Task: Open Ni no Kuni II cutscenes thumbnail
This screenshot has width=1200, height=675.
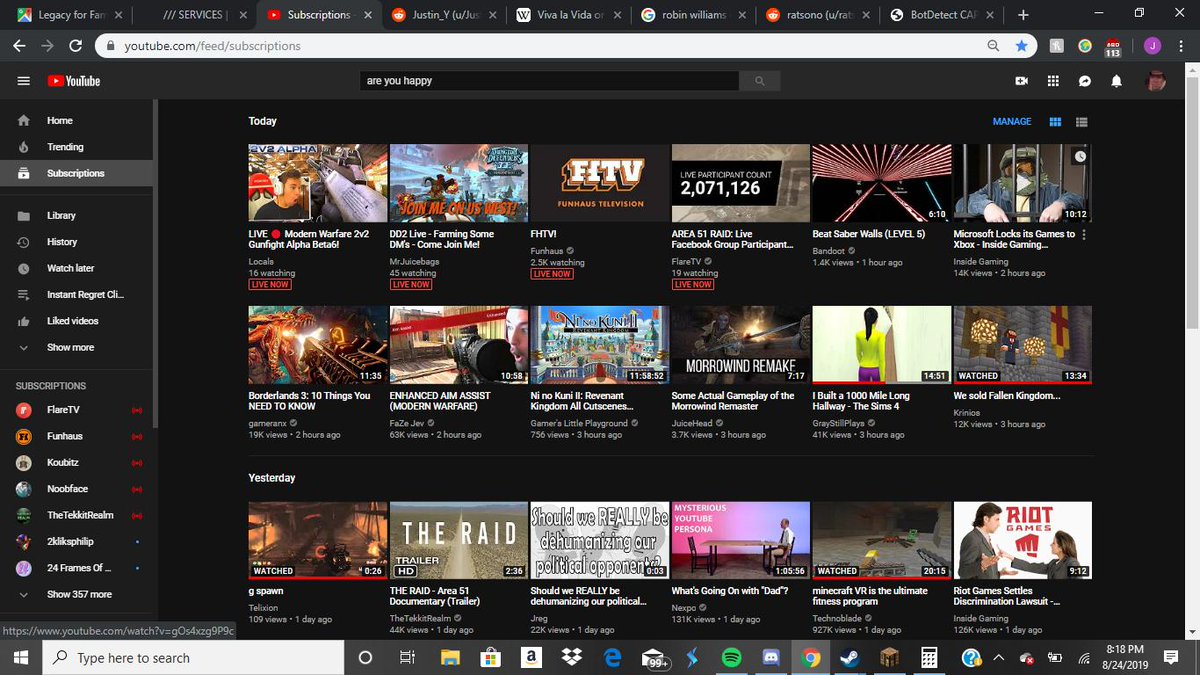Action: click(x=600, y=345)
